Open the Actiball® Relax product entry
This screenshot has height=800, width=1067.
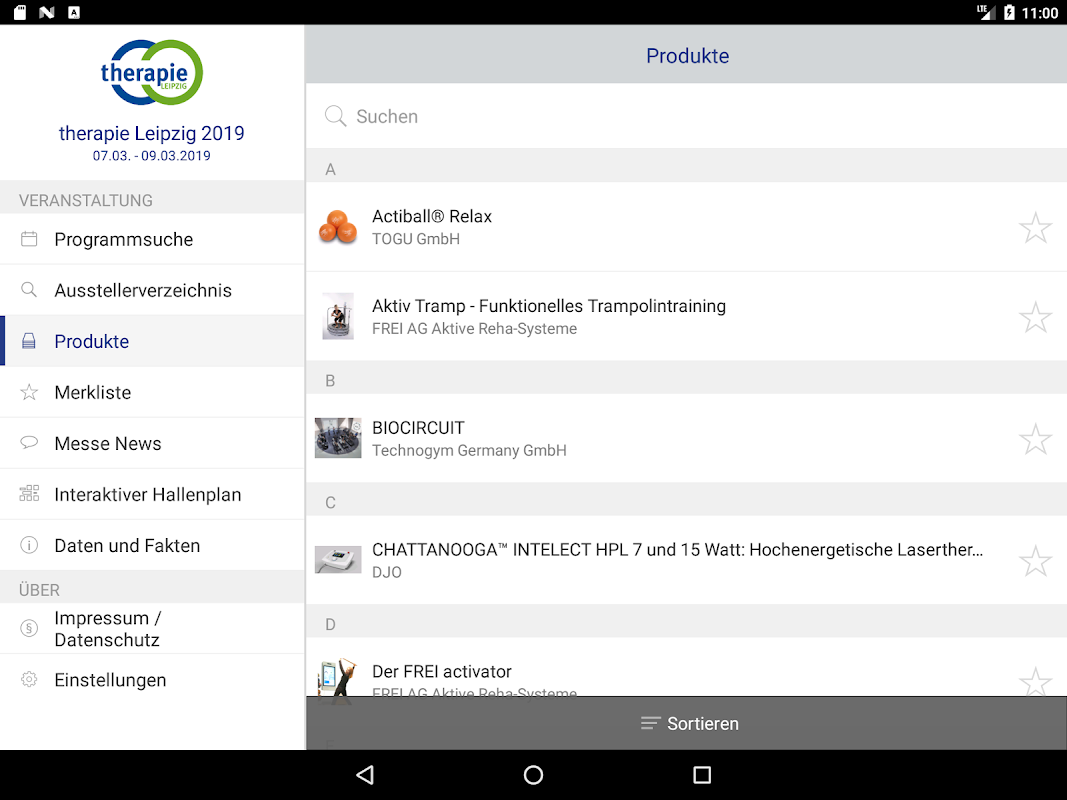(687, 227)
